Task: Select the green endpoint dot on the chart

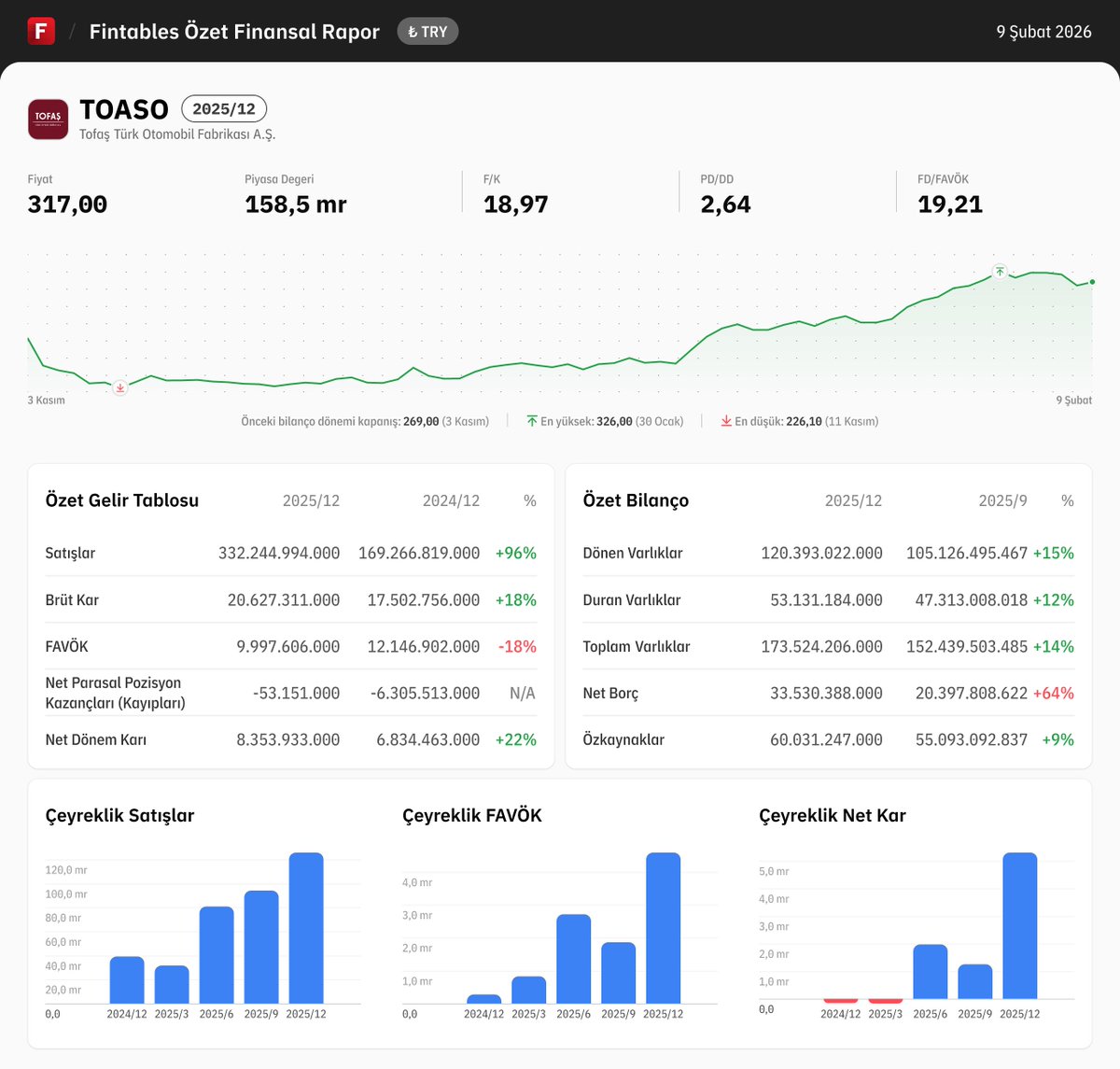Action: tap(1090, 281)
